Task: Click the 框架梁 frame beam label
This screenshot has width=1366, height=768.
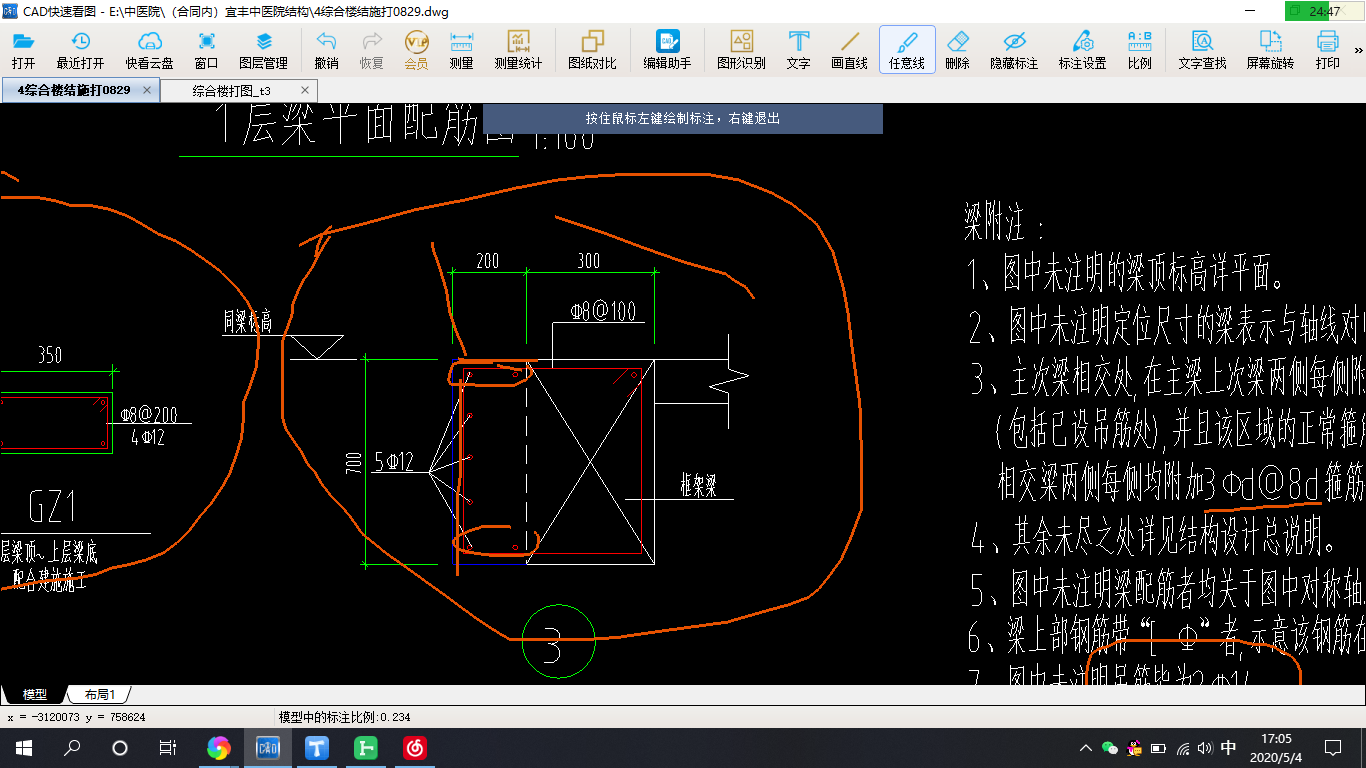Action: [x=699, y=486]
